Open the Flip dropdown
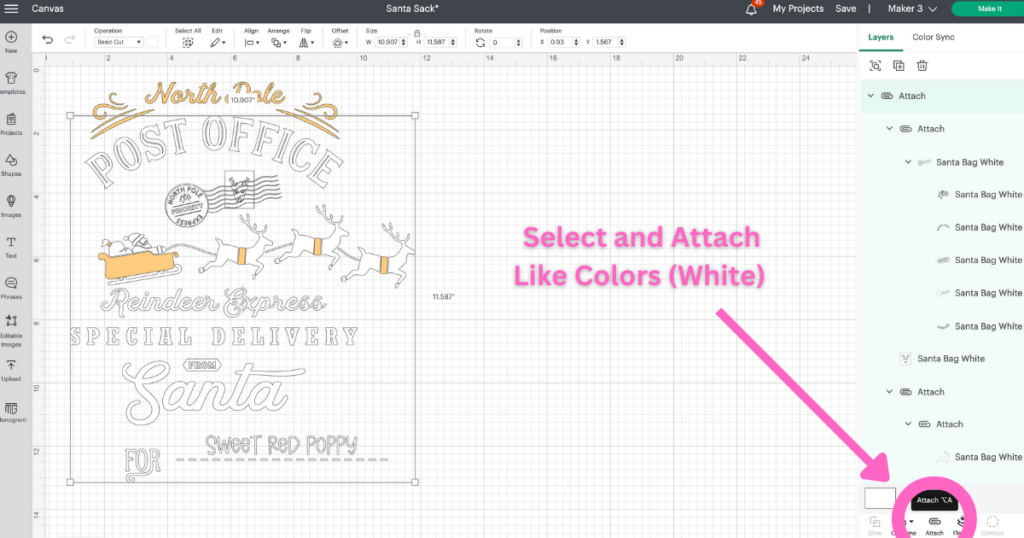1024x538 pixels. [x=306, y=42]
